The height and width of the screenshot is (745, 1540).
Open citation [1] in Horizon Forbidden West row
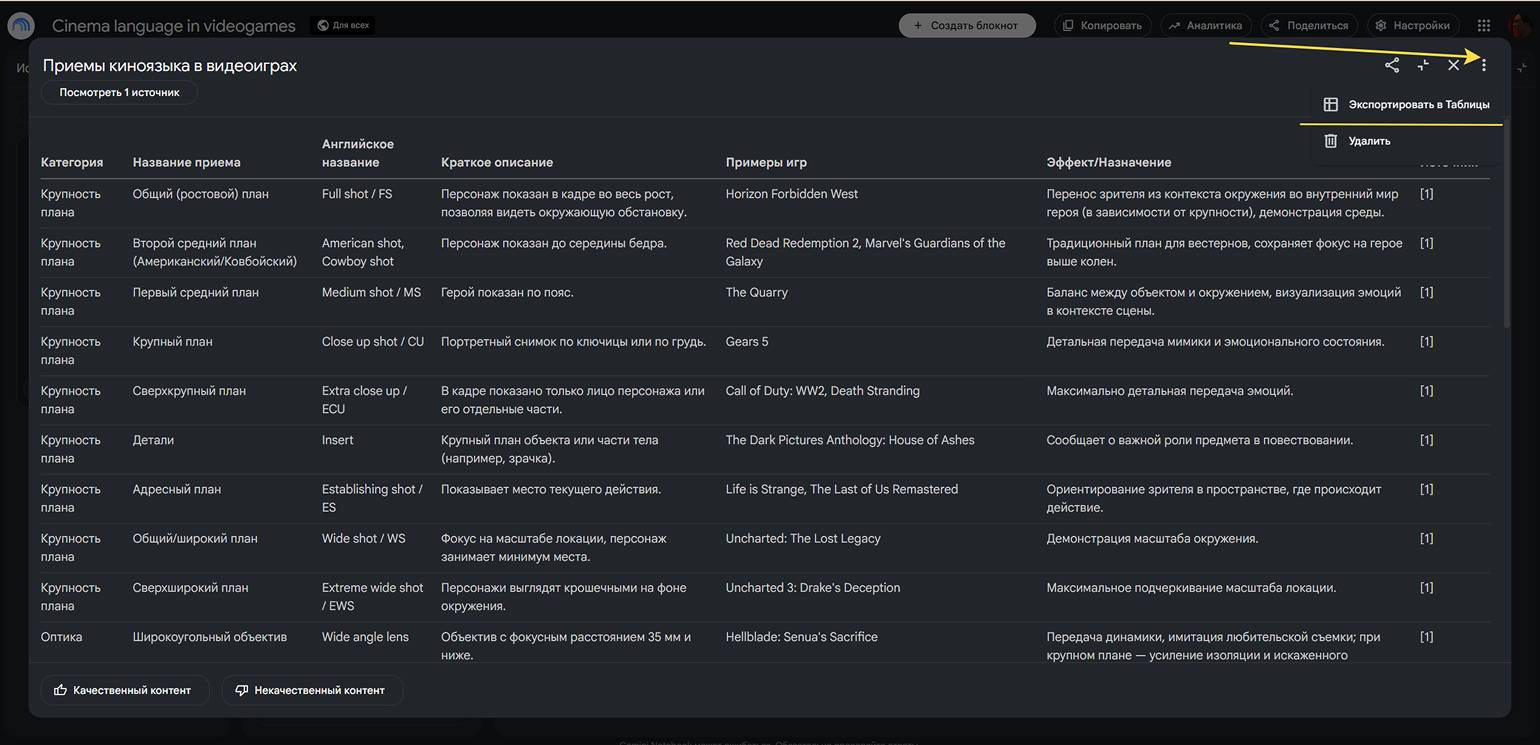tap(1427, 194)
